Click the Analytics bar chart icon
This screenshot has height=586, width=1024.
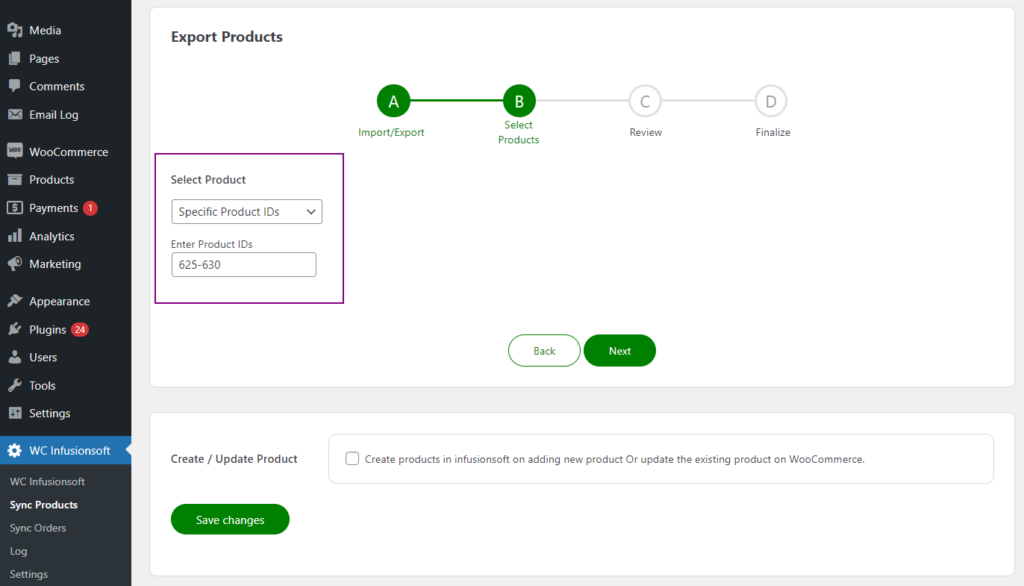14,236
